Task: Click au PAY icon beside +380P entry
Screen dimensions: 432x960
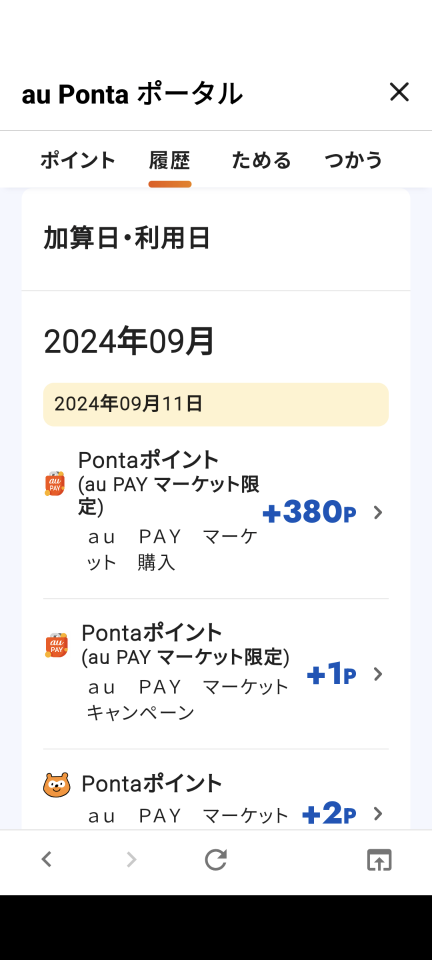Action: point(55,484)
